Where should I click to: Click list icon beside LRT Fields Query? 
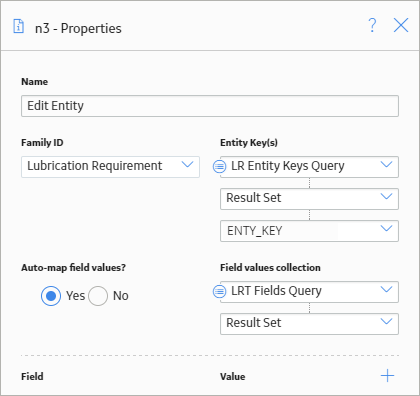[x=219, y=291]
